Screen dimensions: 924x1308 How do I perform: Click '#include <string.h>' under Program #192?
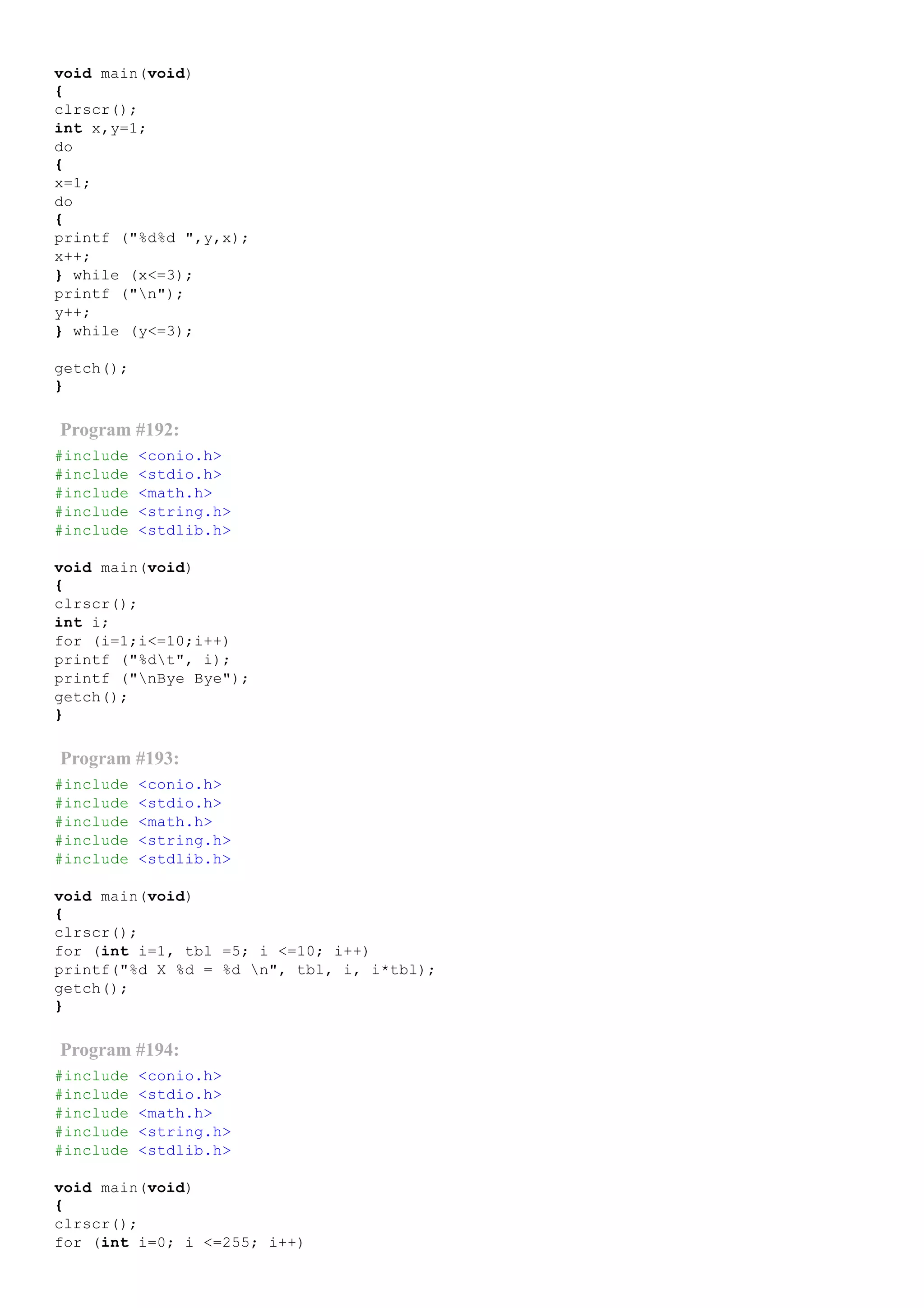(x=142, y=512)
